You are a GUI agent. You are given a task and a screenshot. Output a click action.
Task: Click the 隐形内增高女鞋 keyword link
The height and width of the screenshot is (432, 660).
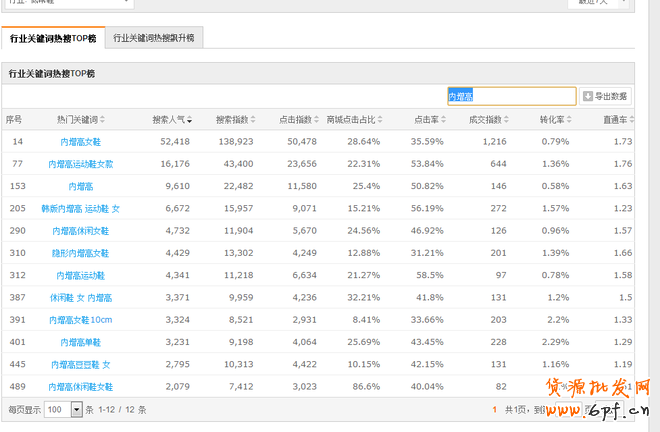tap(81, 253)
